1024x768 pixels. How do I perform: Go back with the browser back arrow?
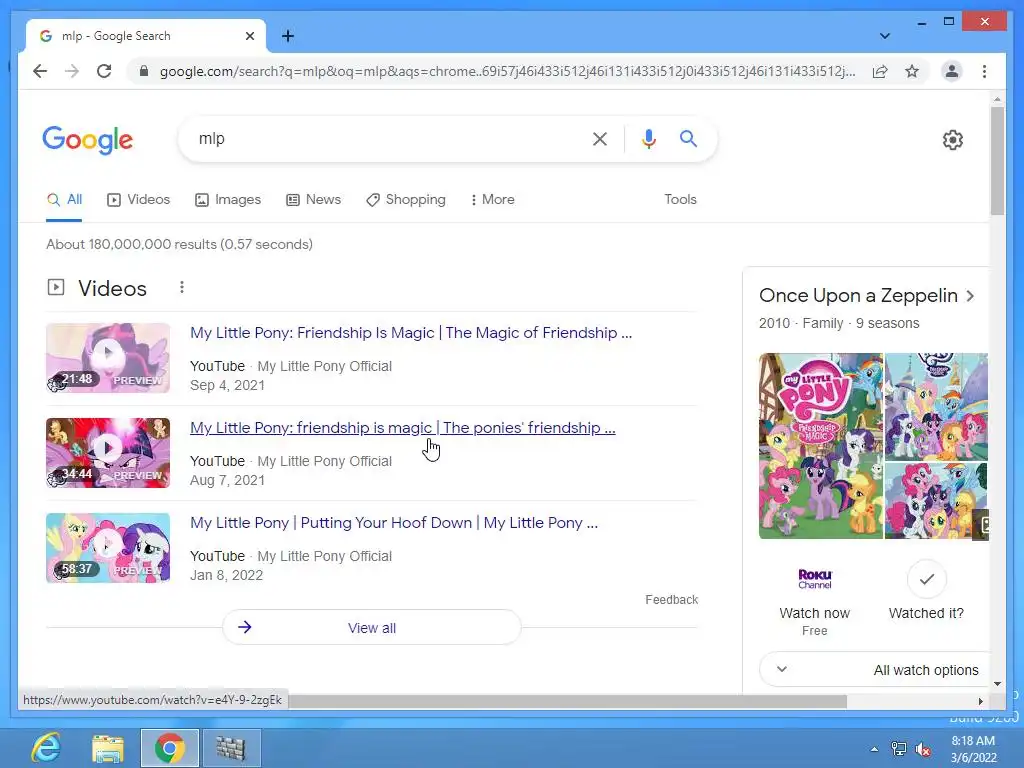click(40, 71)
